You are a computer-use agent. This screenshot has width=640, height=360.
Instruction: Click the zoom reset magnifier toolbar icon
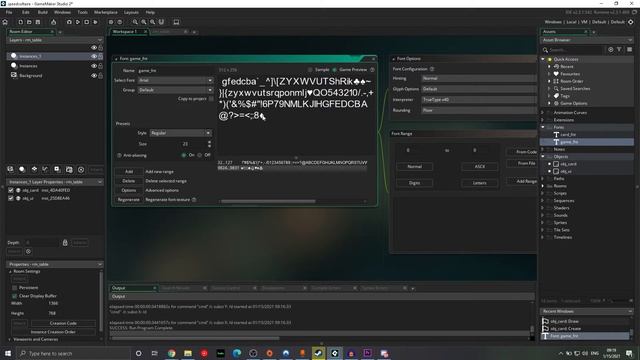(x=144, y=22)
